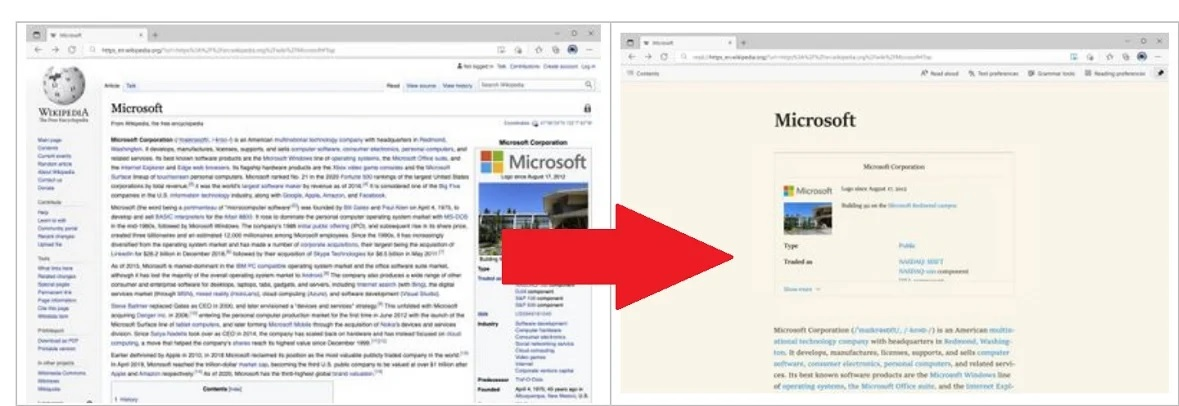Close Microsoft tab in right window
Image resolution: width=1179 pixels, height=406 pixels.
point(731,43)
